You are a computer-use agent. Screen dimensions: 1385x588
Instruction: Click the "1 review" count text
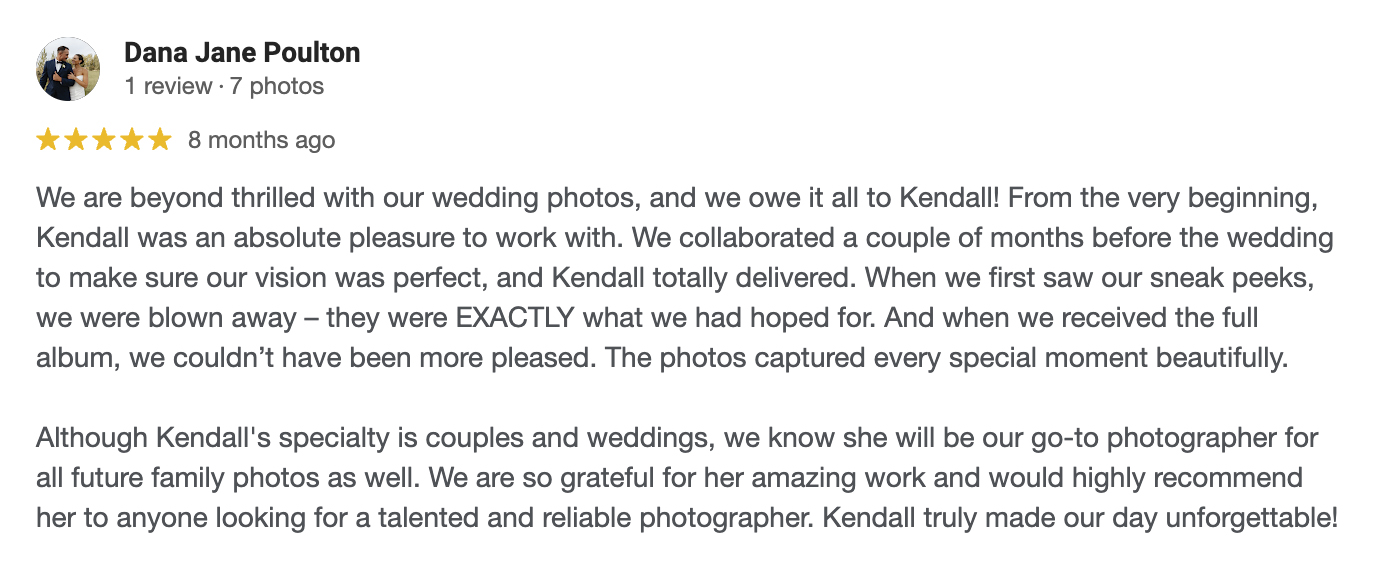click(x=167, y=86)
